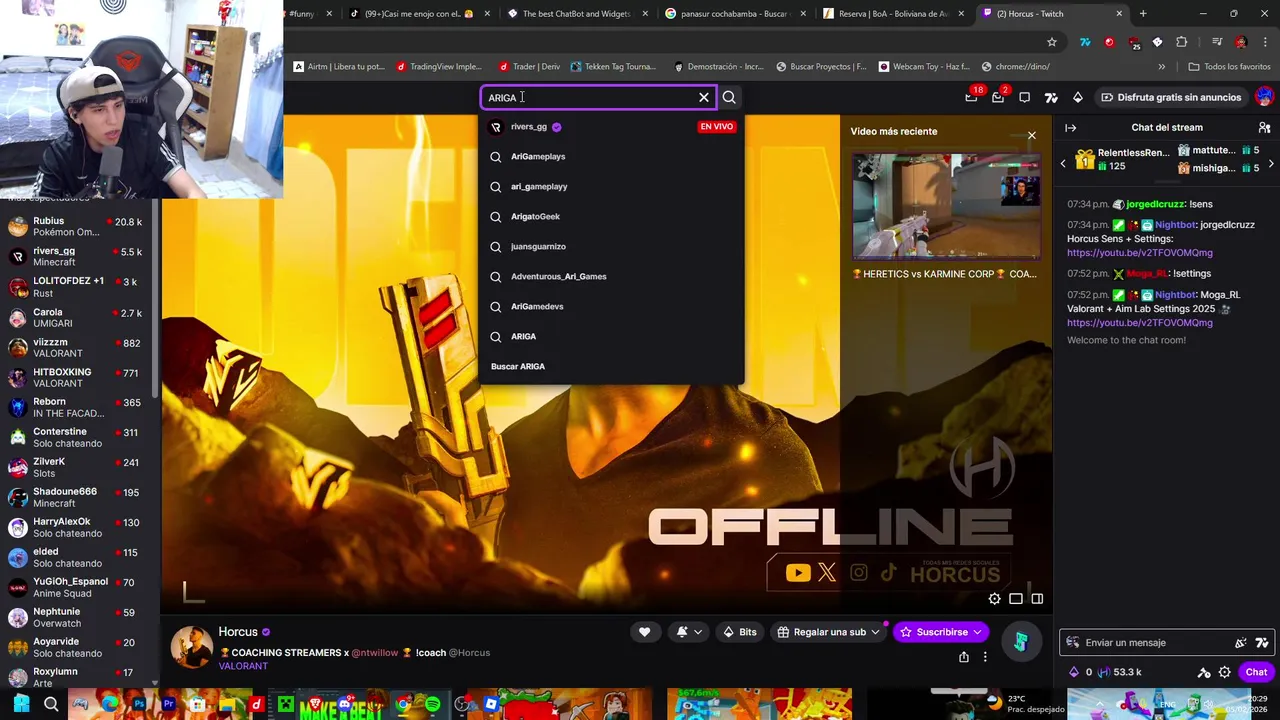1280x720 pixels.
Task: Open 'Tekken Tag Tourna...' bookmark
Action: 613,67
